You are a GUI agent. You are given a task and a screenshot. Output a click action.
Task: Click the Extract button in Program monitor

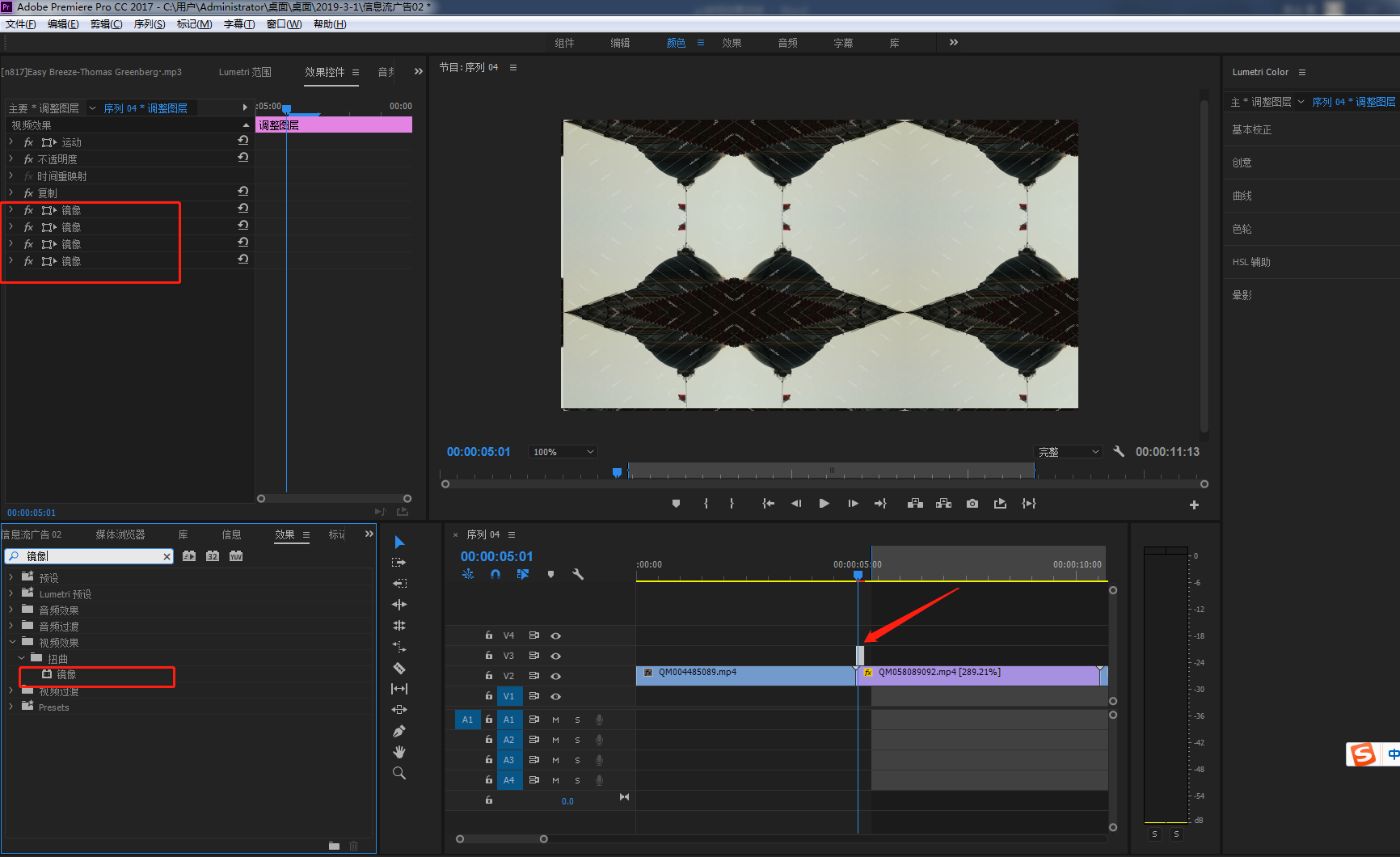[943, 504]
